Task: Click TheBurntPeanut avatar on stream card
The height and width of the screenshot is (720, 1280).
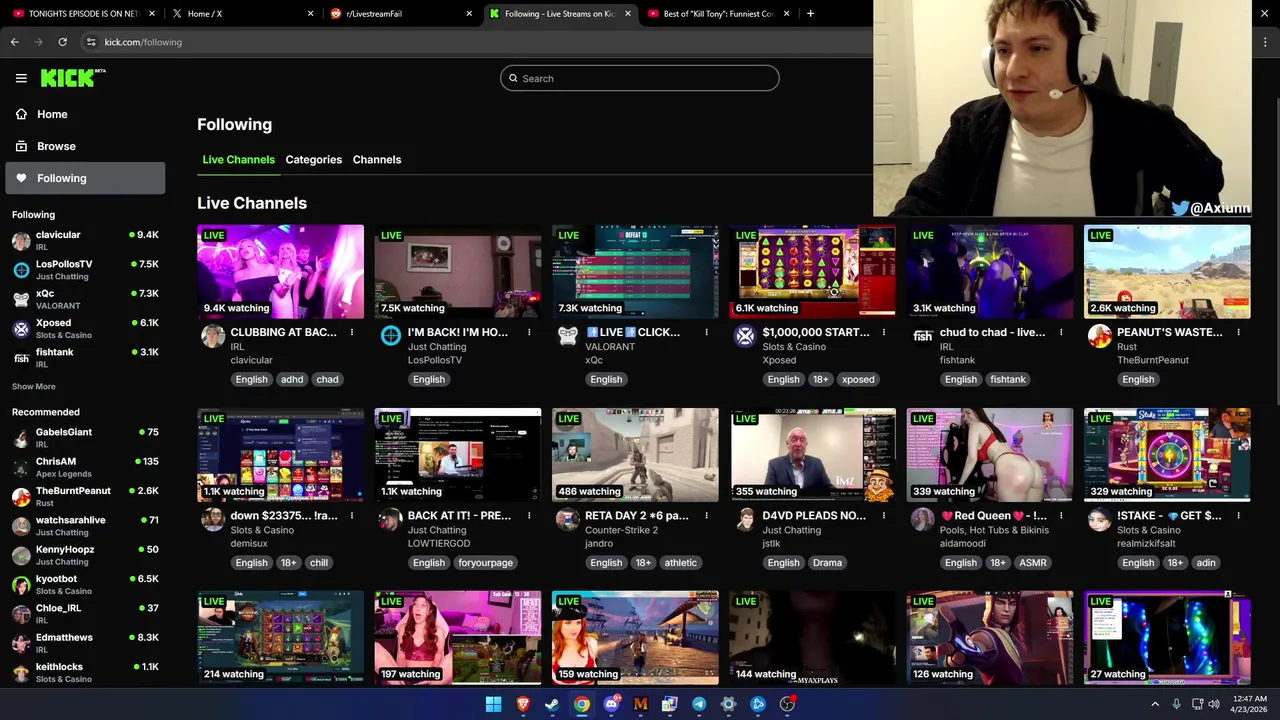Action: coord(1100,336)
